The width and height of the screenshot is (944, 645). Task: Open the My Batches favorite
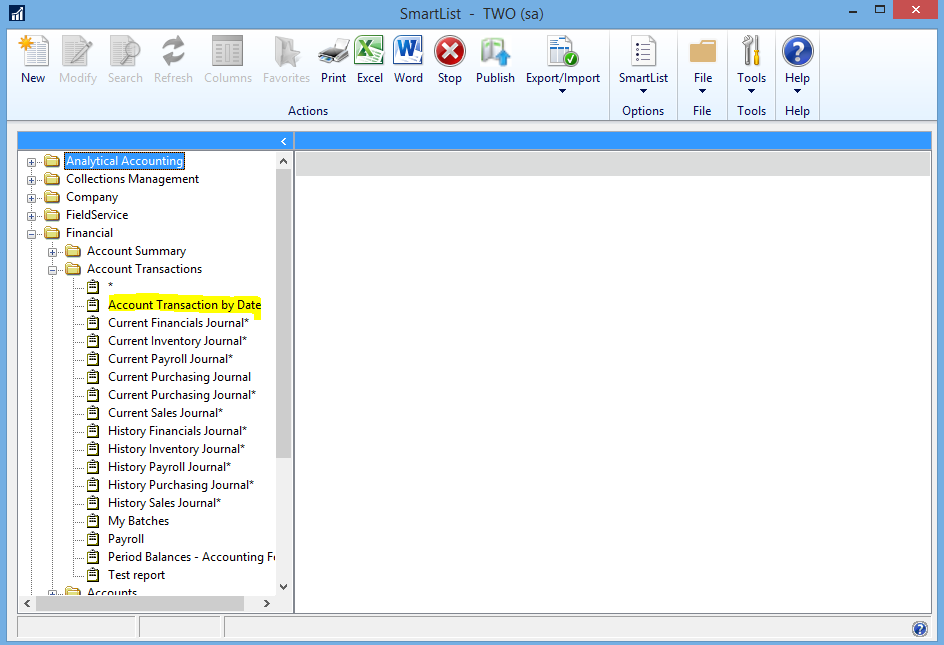pos(138,521)
